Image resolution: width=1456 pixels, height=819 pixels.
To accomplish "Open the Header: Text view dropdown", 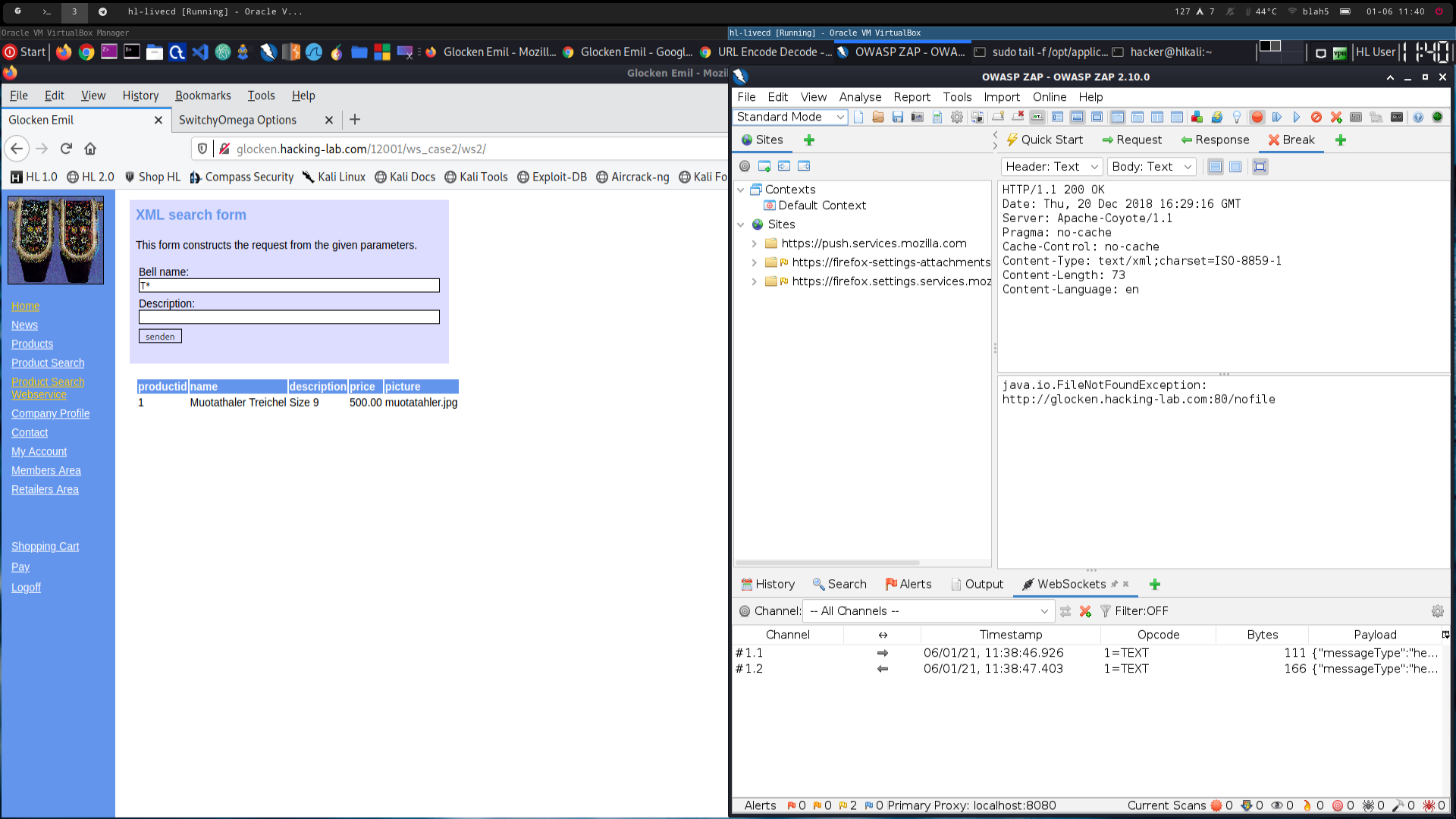I will coord(1052,167).
